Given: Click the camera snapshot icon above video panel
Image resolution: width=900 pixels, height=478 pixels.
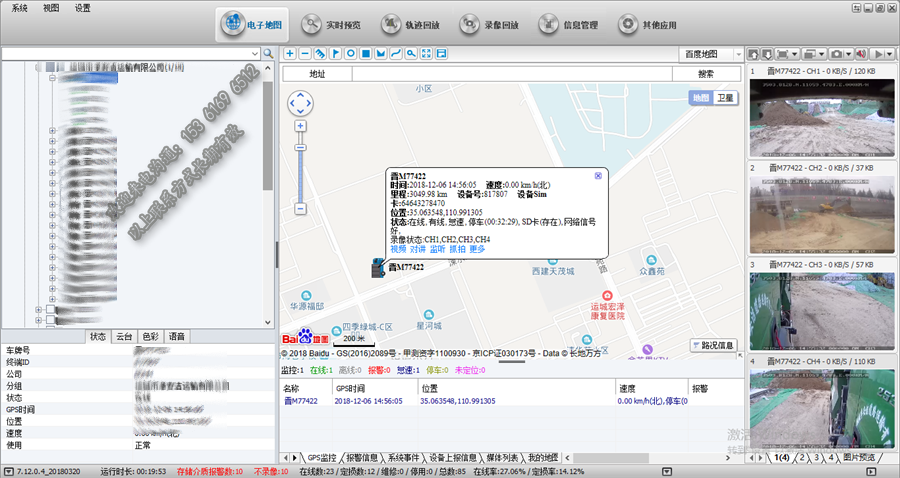Looking at the screenshot, I should pyautogui.click(x=838, y=53).
